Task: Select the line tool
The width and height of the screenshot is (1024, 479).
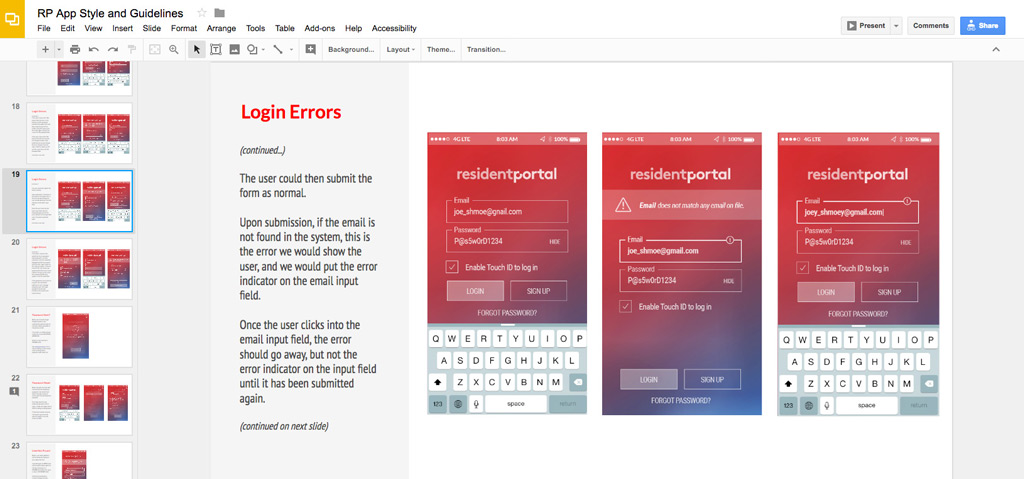Action: 278,49
